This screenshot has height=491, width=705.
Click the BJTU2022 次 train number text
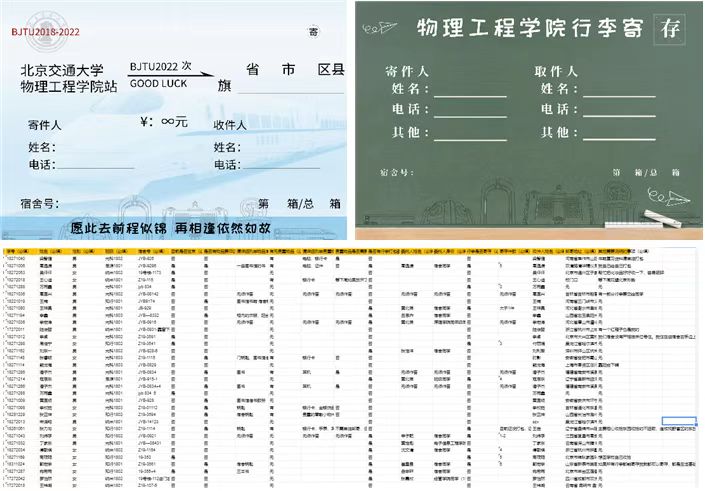(x=161, y=67)
